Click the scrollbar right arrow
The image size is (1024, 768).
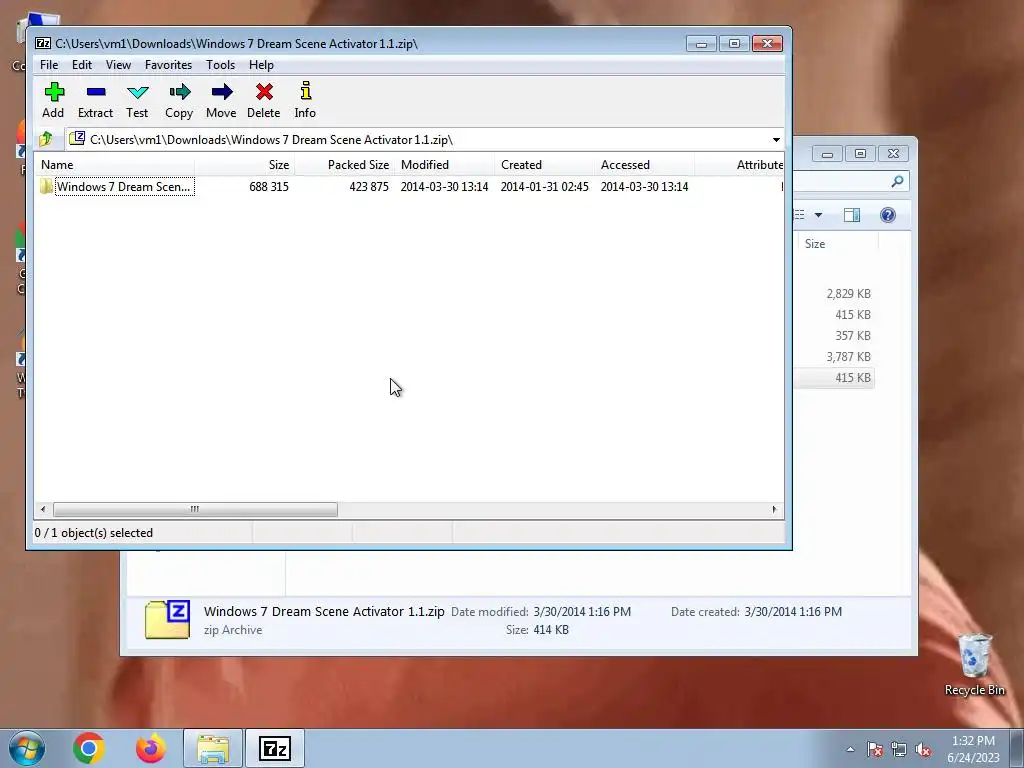(775, 509)
